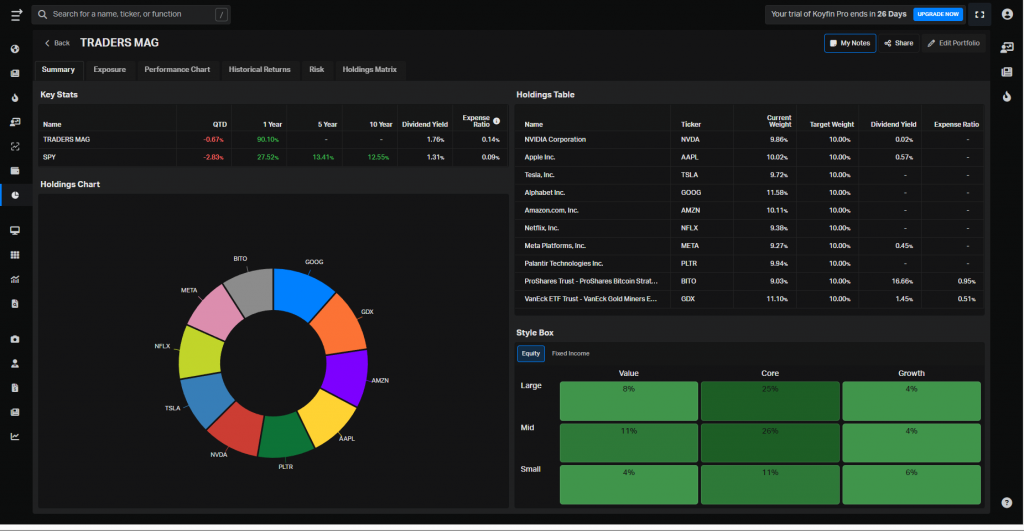Select the Tesla, Inc. holdings row
The width and height of the screenshot is (1024, 531).
[x=750, y=175]
